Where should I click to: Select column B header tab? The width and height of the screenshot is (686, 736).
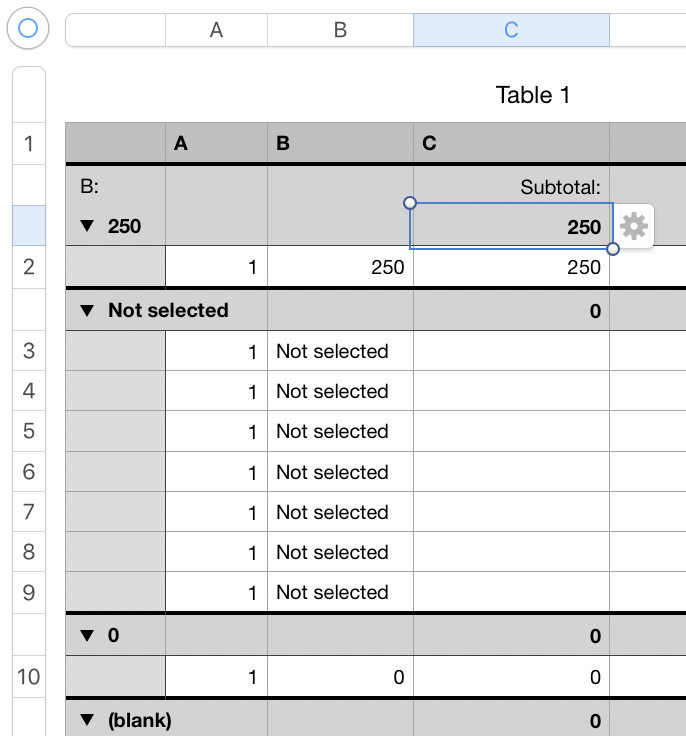340,30
